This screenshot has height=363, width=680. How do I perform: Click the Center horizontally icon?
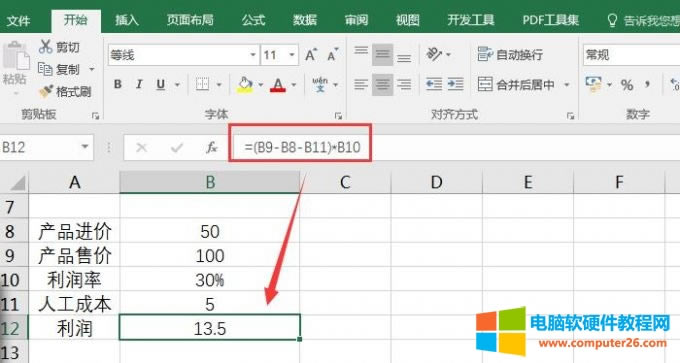pos(382,84)
